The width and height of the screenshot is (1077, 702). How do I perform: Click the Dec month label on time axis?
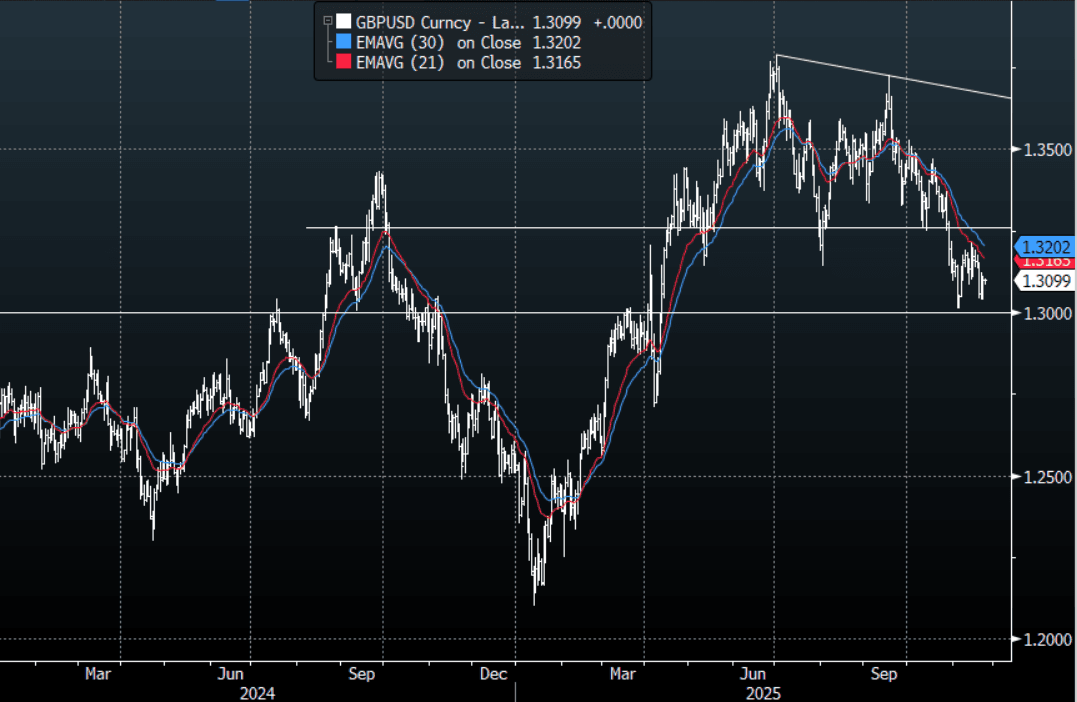point(493,674)
